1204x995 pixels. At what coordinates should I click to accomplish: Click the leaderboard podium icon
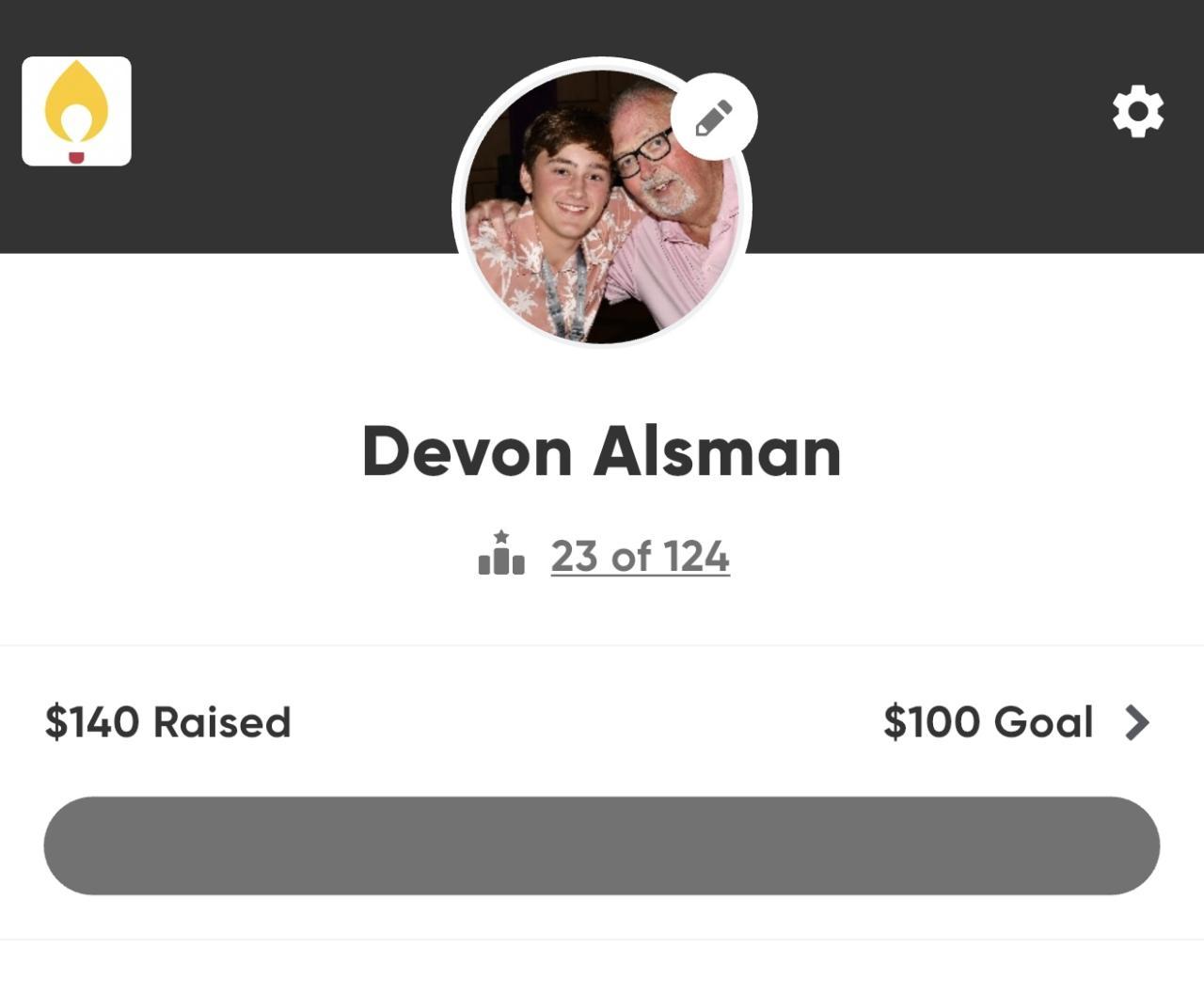tap(501, 555)
